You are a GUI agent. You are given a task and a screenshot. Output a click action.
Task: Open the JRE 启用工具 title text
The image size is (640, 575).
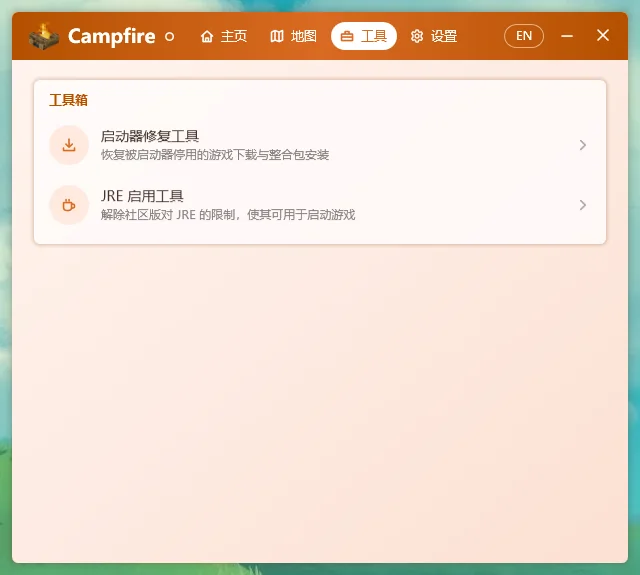pos(142,196)
